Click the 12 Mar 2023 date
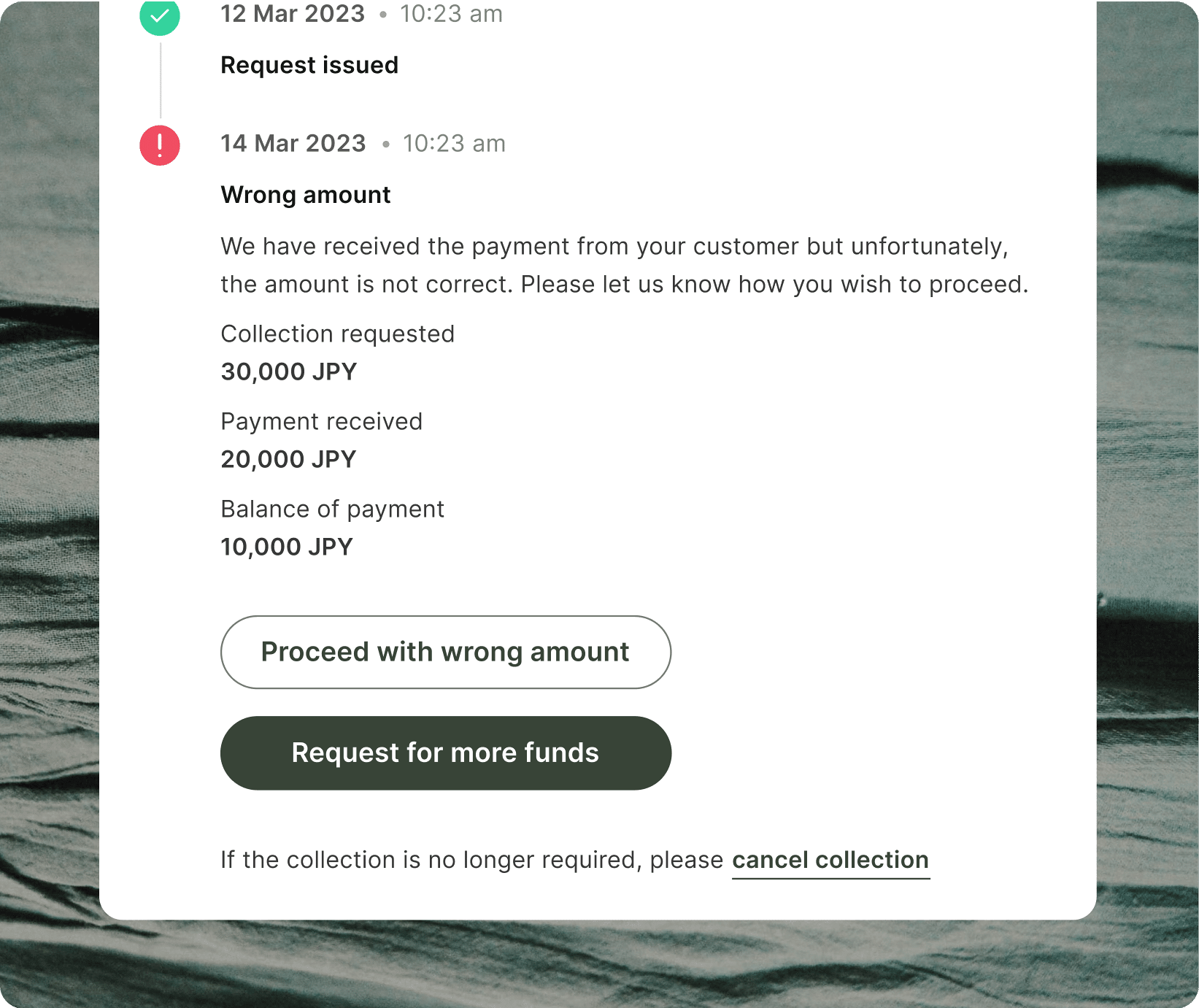 pyautogui.click(x=293, y=14)
